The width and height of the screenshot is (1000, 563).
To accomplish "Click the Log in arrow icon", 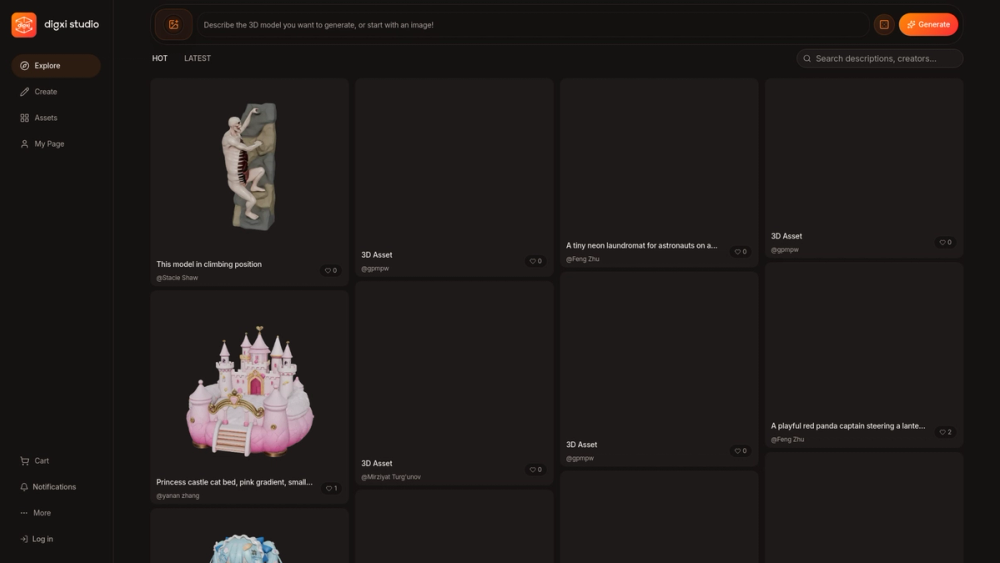I will pyautogui.click(x=24, y=539).
